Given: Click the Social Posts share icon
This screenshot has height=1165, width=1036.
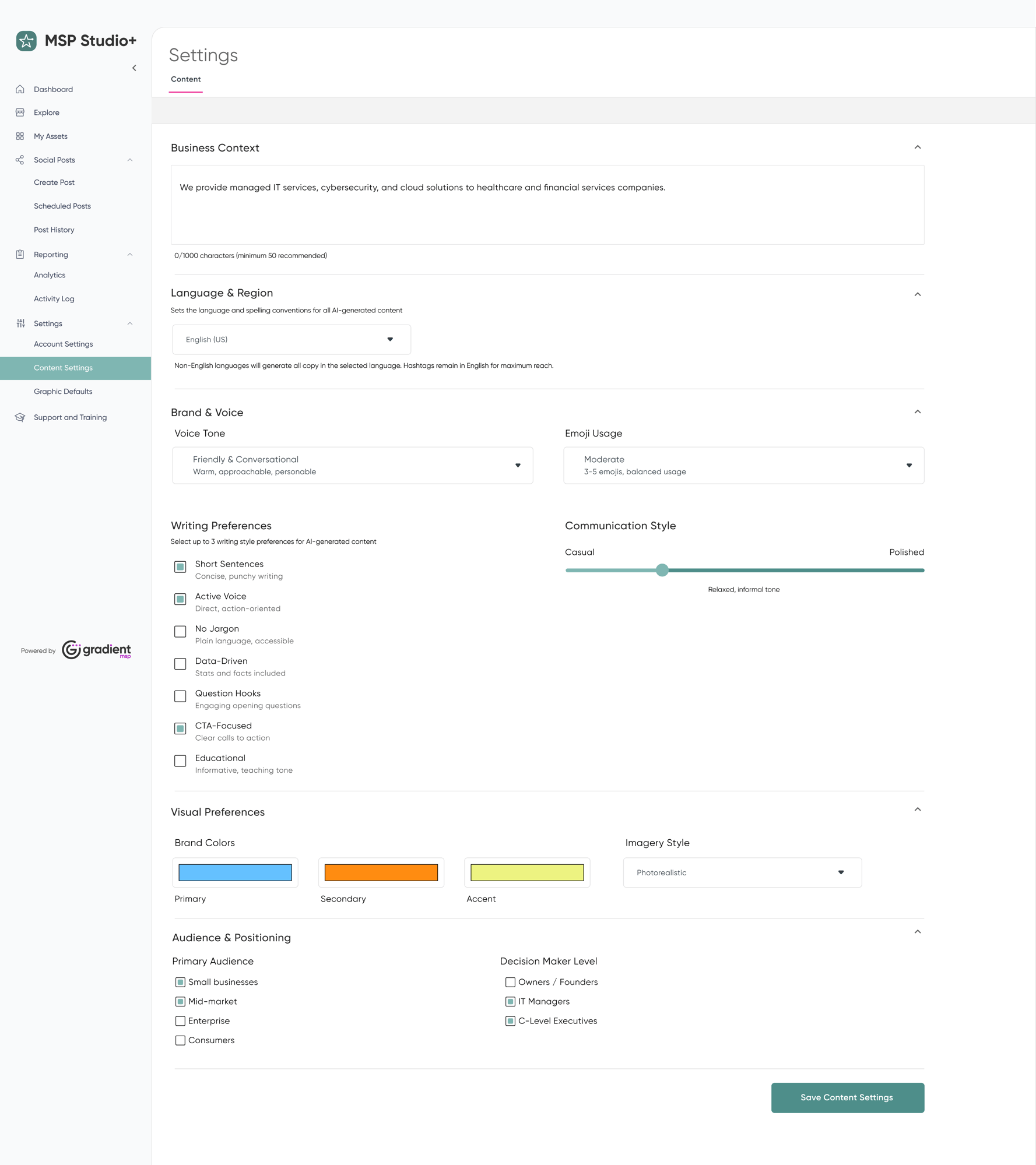Looking at the screenshot, I should 20,160.
